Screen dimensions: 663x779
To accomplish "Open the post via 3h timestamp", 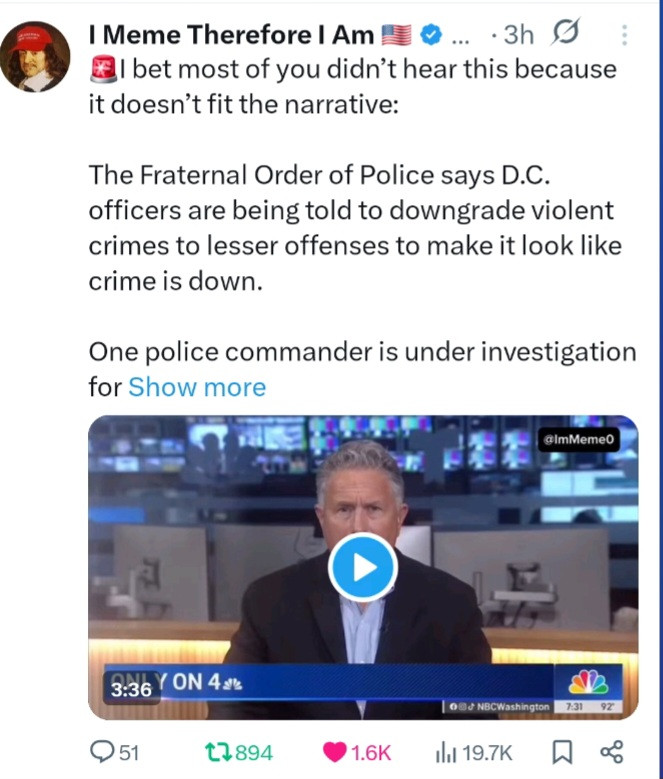I will pos(519,35).
